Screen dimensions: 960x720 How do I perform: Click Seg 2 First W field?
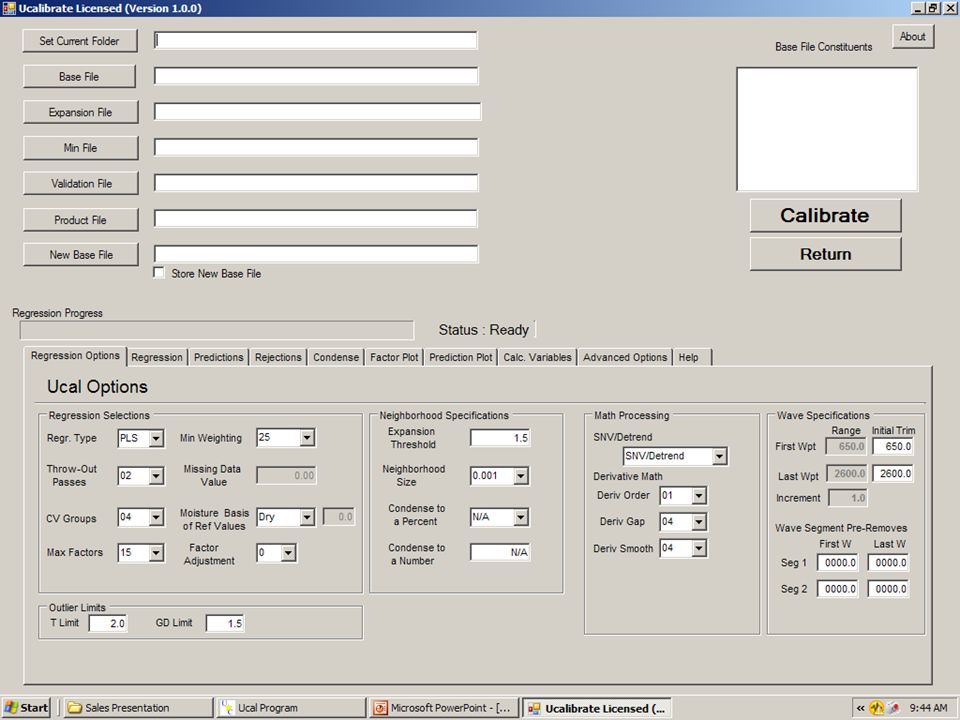coord(838,589)
